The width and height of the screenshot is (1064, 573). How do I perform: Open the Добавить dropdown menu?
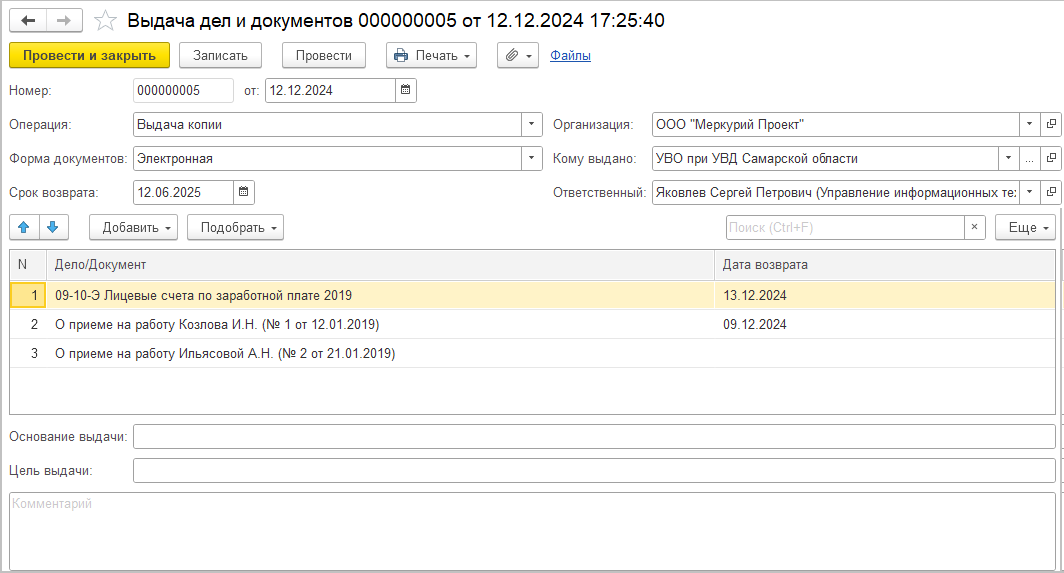point(134,227)
